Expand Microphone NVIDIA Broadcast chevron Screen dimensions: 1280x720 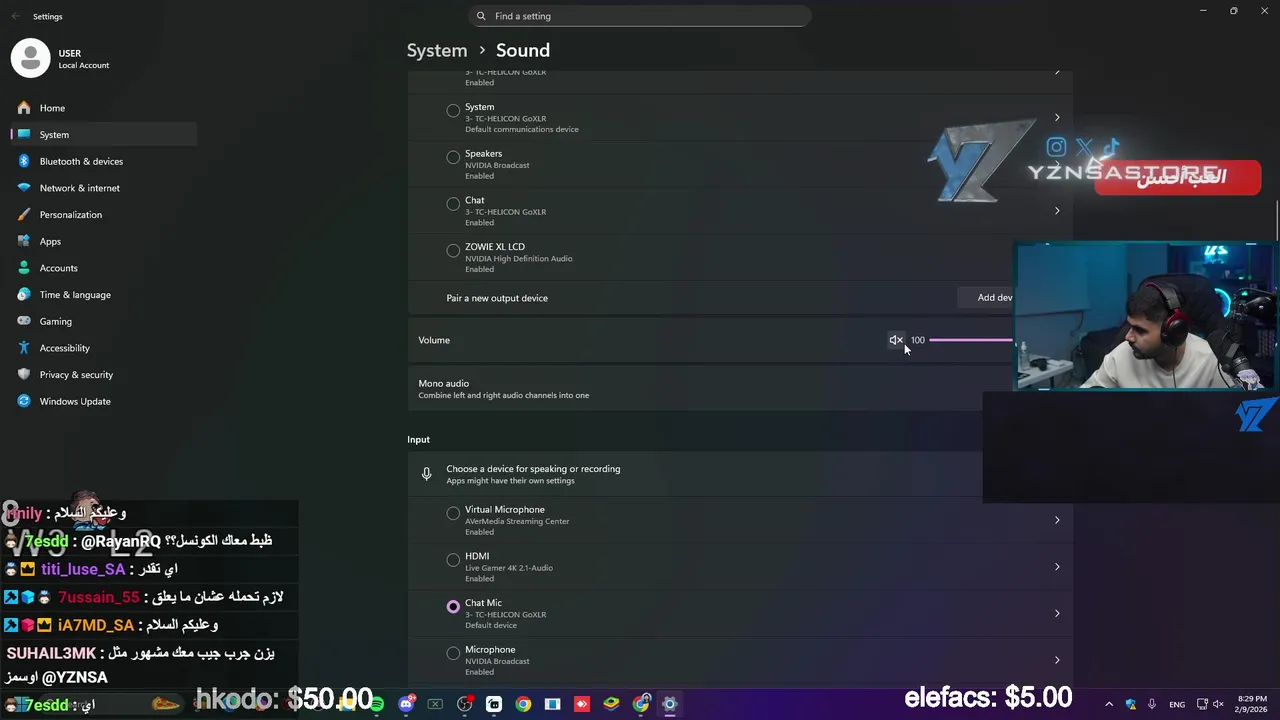(1057, 660)
